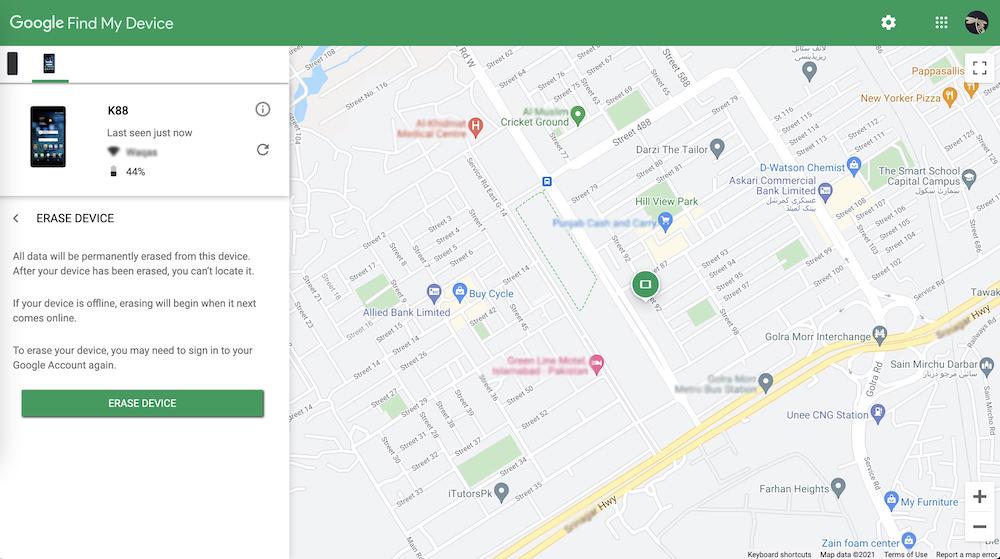Click Al-Khidmat Medical Centre hospital pin
The width and height of the screenshot is (1000, 559).
[475, 127]
